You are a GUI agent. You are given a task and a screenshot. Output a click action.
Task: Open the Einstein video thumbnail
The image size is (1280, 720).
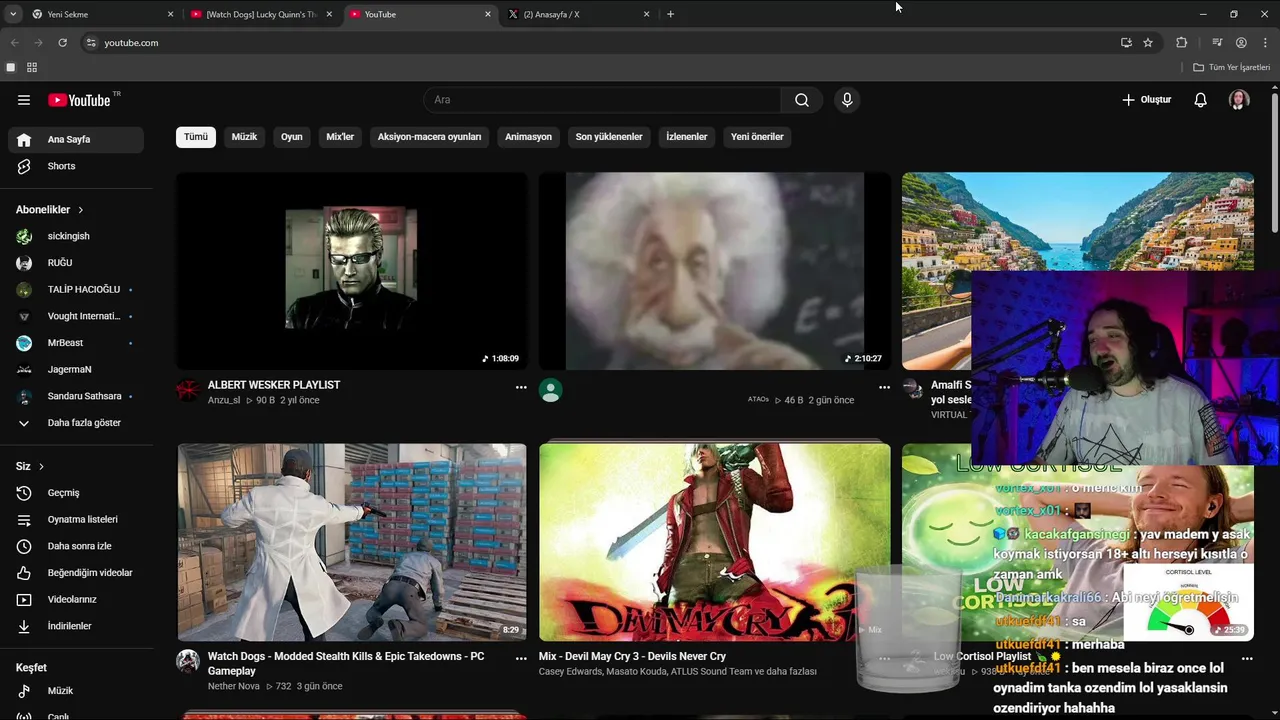click(714, 271)
